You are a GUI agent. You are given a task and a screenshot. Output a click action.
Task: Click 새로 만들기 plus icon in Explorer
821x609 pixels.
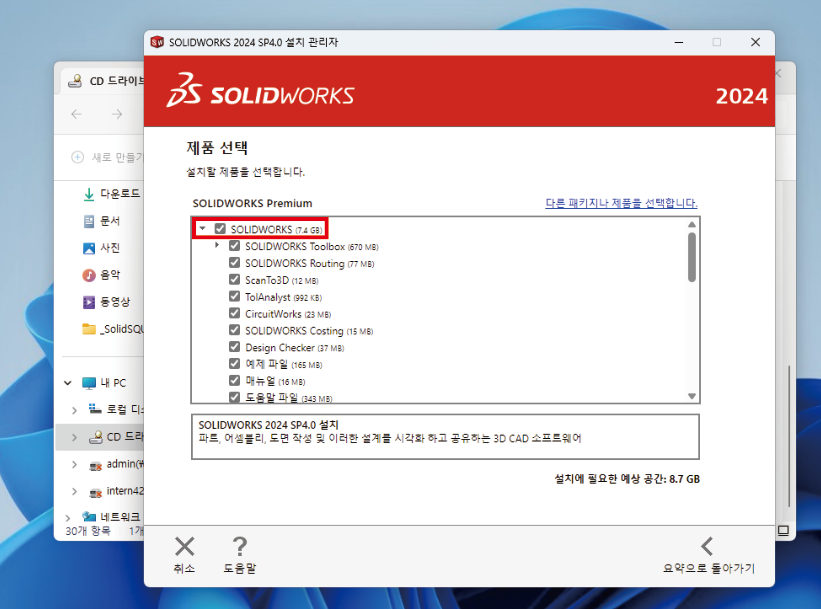pos(77,157)
